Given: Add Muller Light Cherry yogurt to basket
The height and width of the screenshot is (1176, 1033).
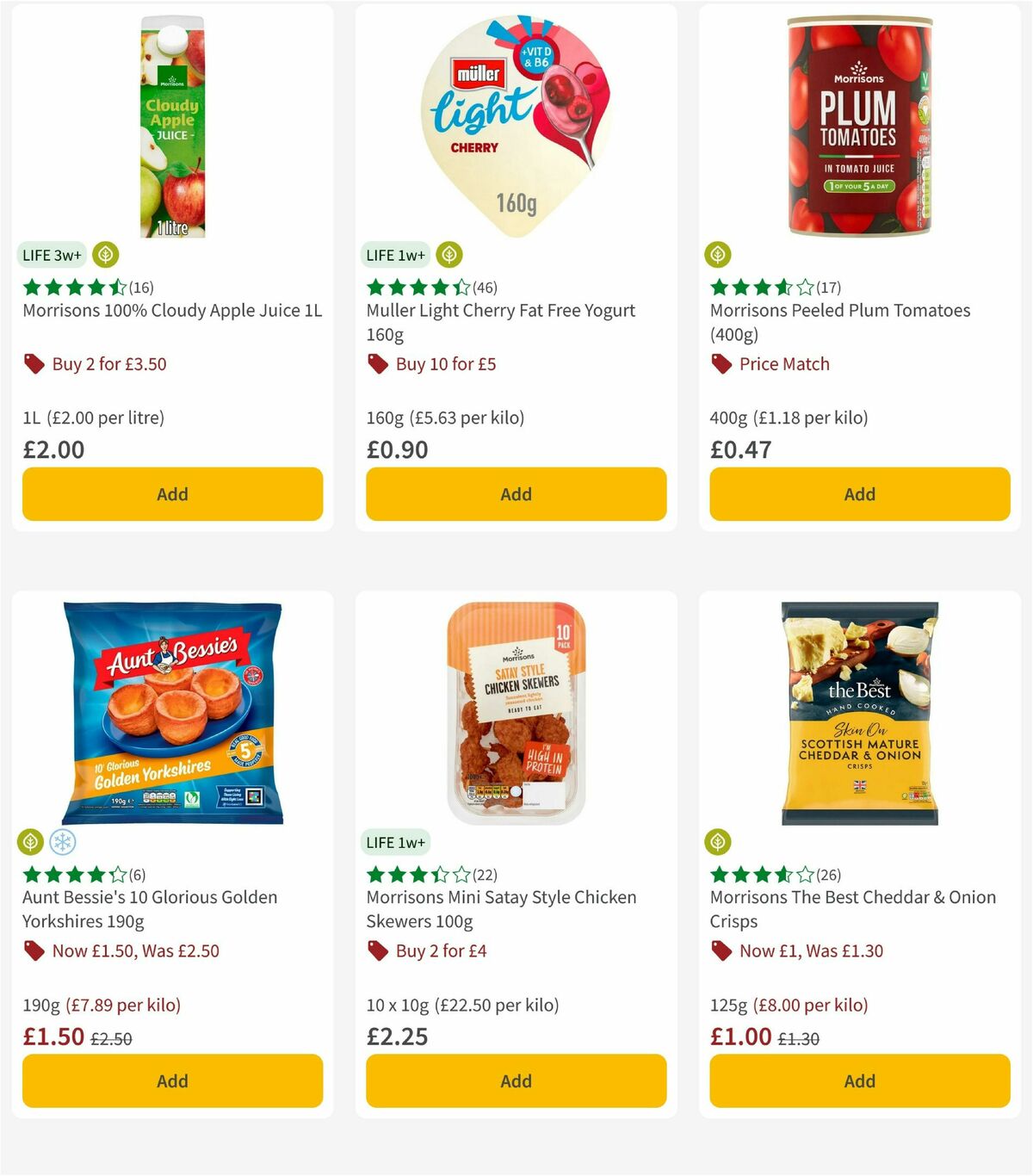Looking at the screenshot, I should coord(516,494).
